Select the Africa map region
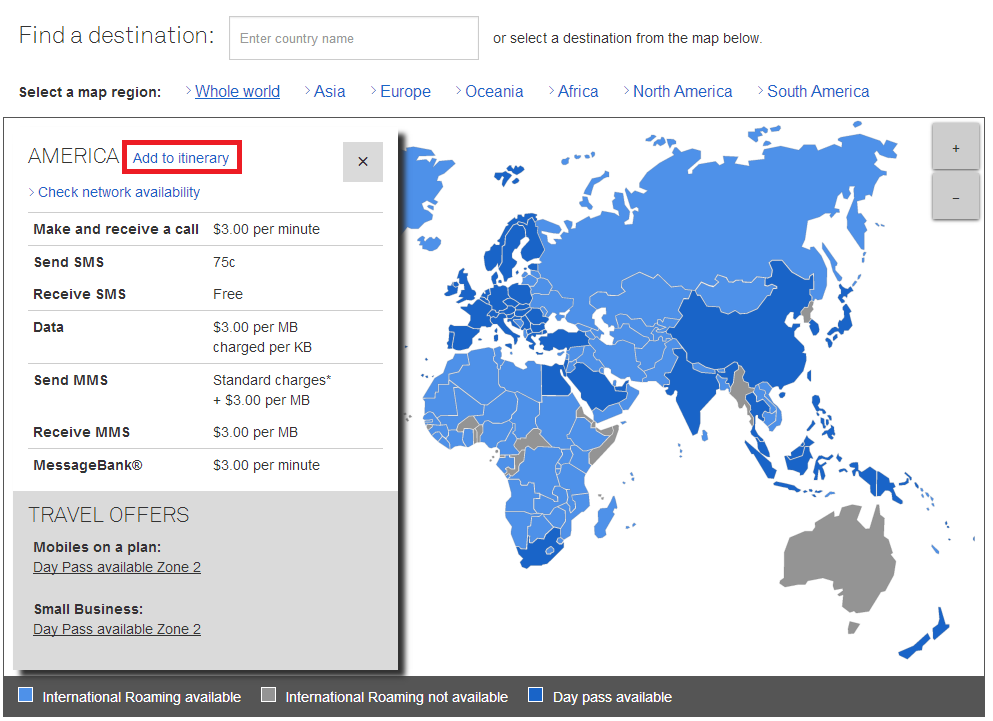This screenshot has height=721, width=993. click(578, 91)
